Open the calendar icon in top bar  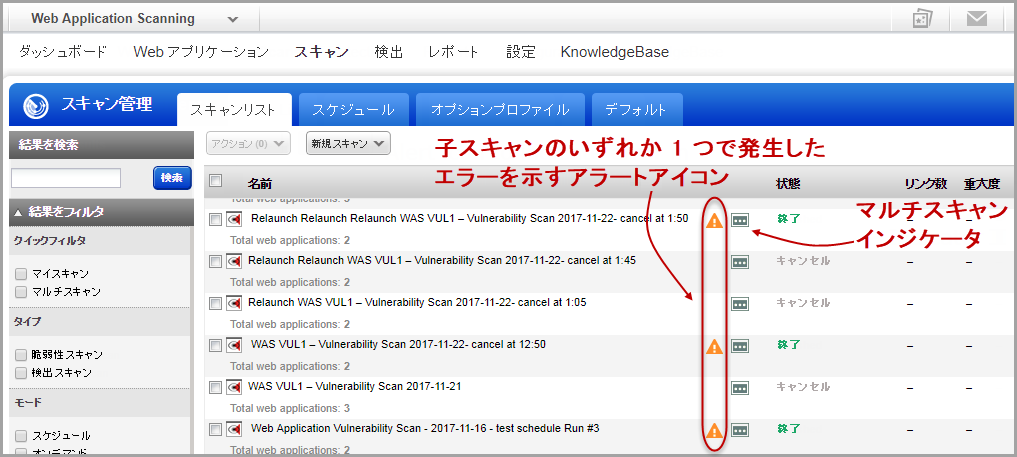tap(922, 19)
